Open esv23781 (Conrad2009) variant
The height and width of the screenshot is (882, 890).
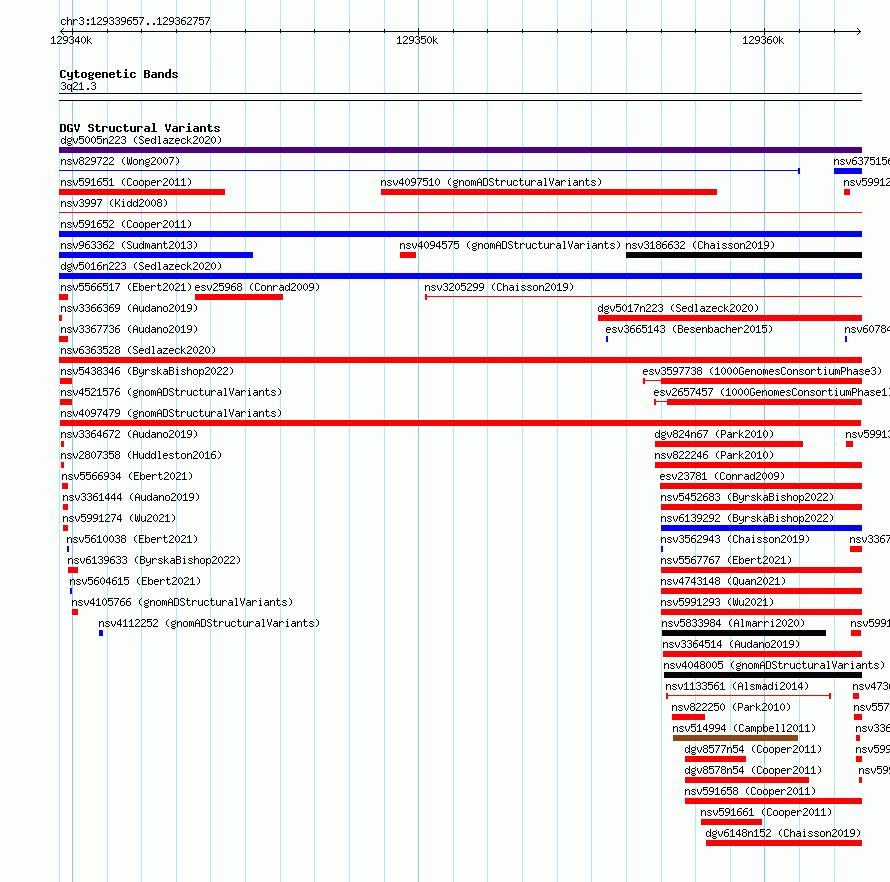pyautogui.click(x=722, y=476)
